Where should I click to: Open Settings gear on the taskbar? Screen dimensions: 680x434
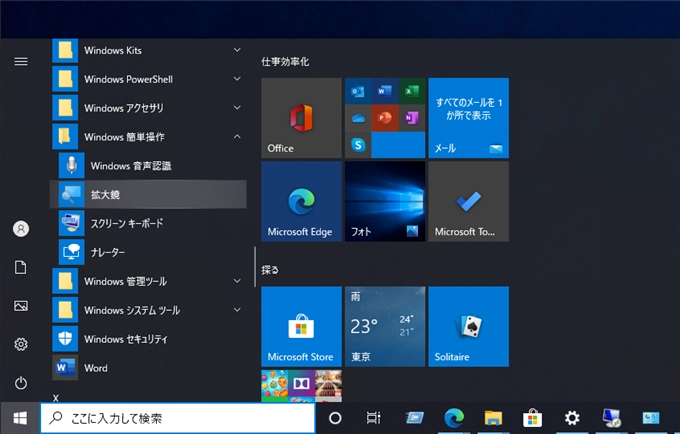pyautogui.click(x=572, y=418)
